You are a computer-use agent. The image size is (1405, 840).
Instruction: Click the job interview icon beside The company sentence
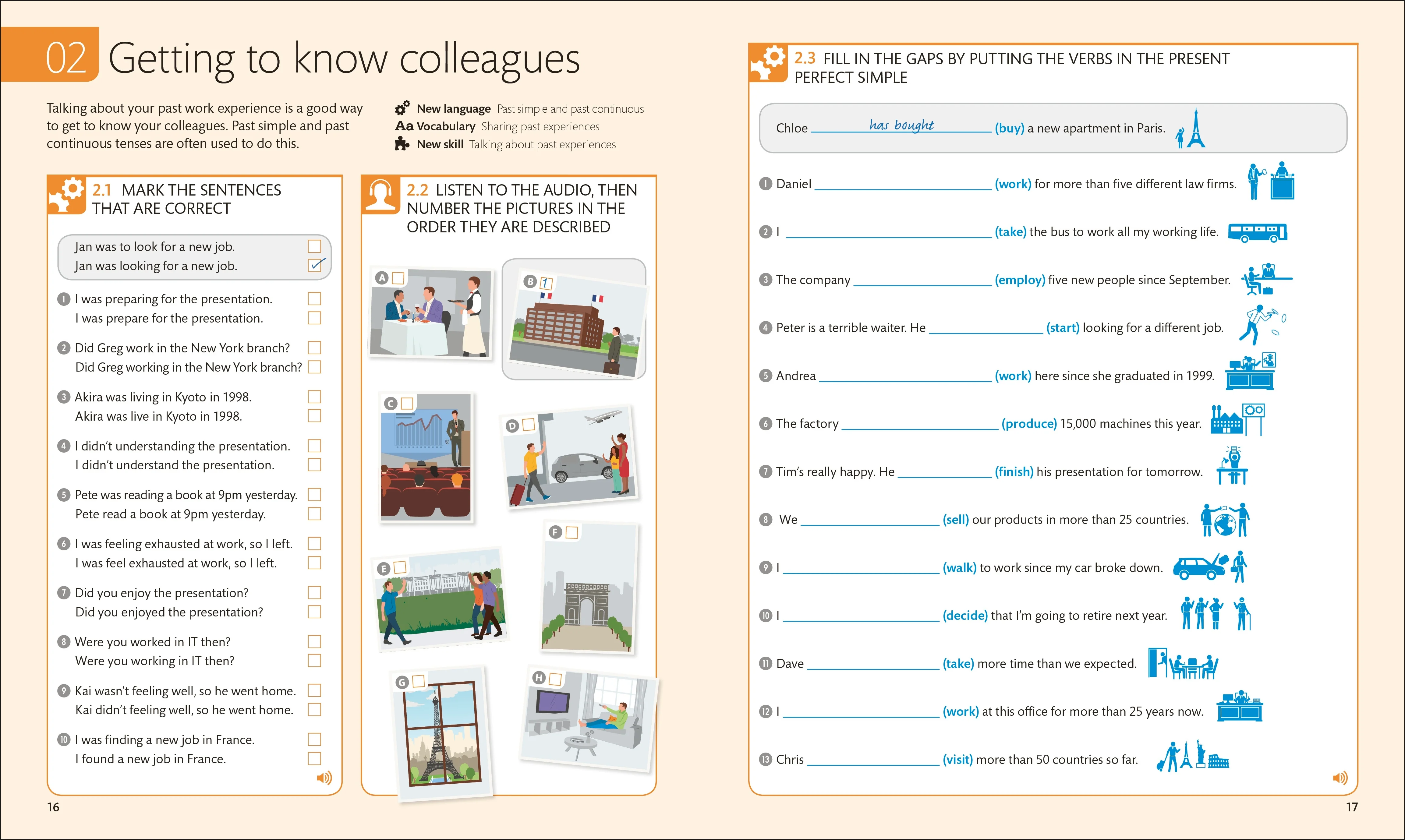[1267, 280]
